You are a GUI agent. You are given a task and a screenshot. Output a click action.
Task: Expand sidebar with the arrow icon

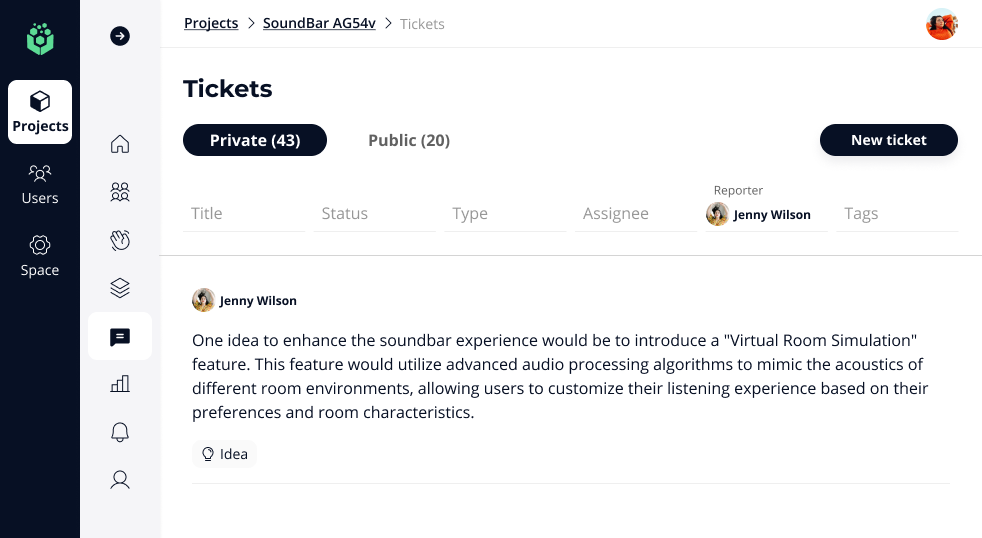pyautogui.click(x=120, y=36)
